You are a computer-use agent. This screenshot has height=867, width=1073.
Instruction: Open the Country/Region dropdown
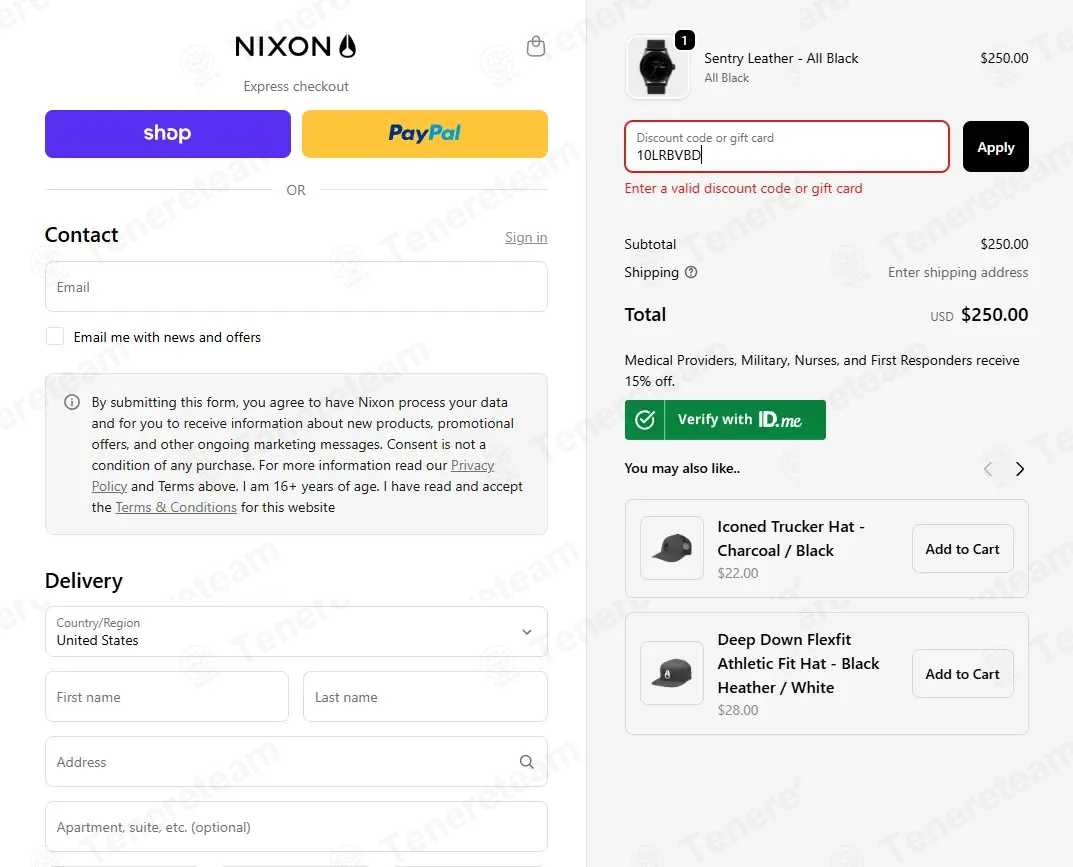pyautogui.click(x=296, y=632)
